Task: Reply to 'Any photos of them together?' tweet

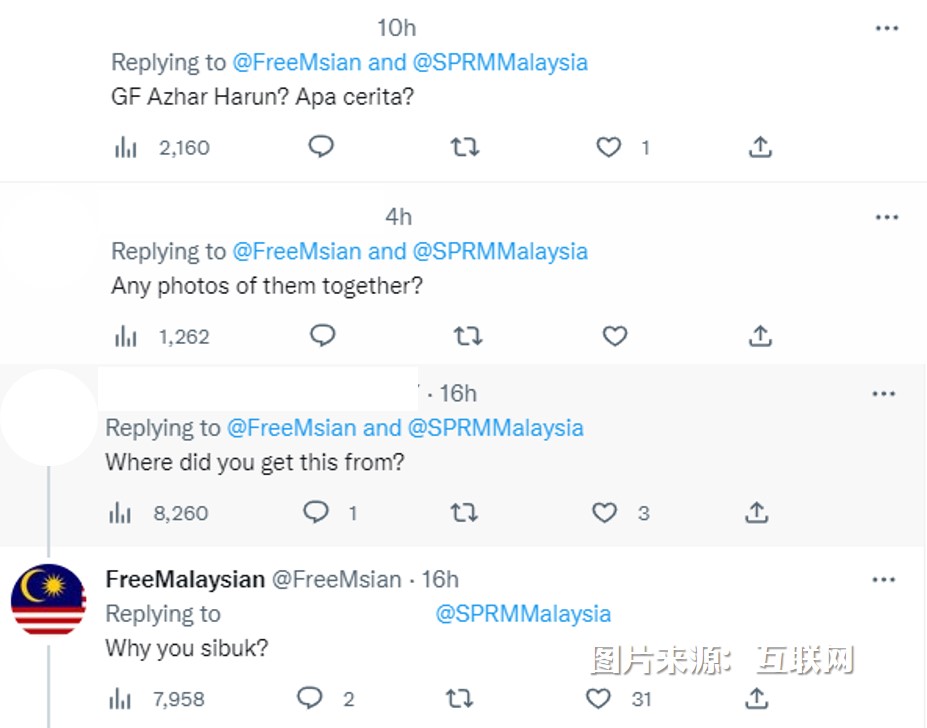Action: point(322,336)
